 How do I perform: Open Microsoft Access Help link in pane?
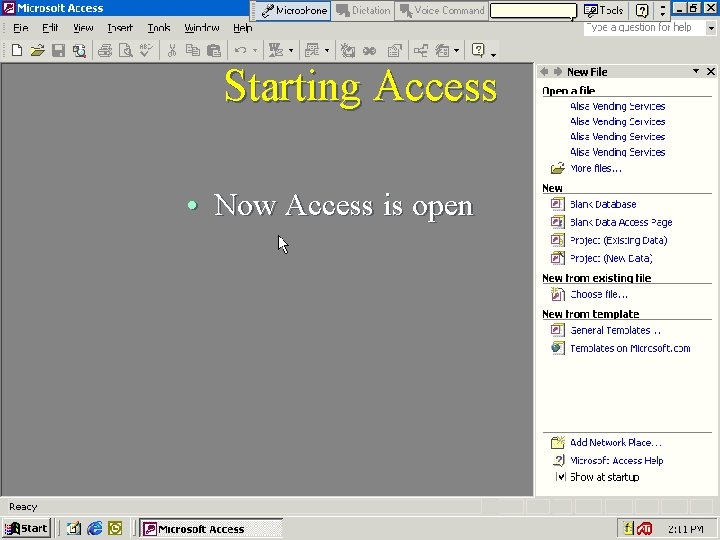[617, 461]
